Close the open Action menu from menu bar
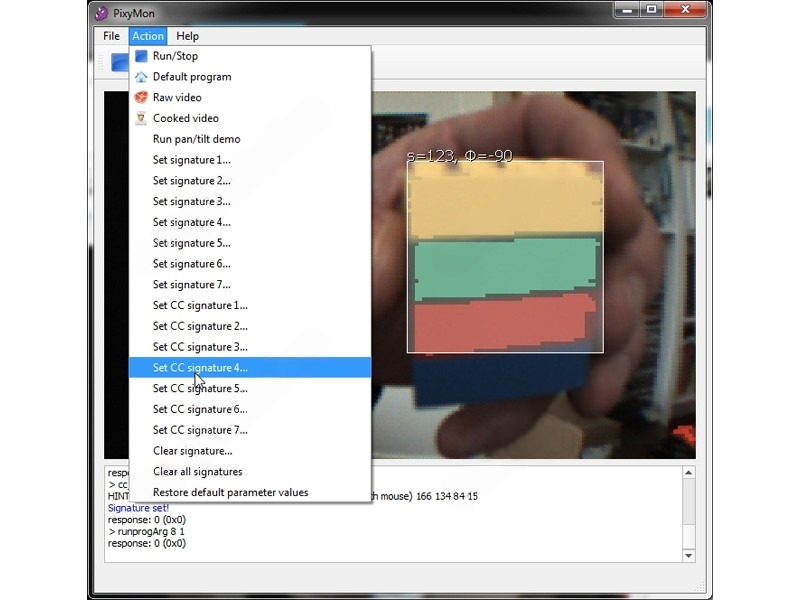The width and height of the screenshot is (800, 600). [148, 36]
